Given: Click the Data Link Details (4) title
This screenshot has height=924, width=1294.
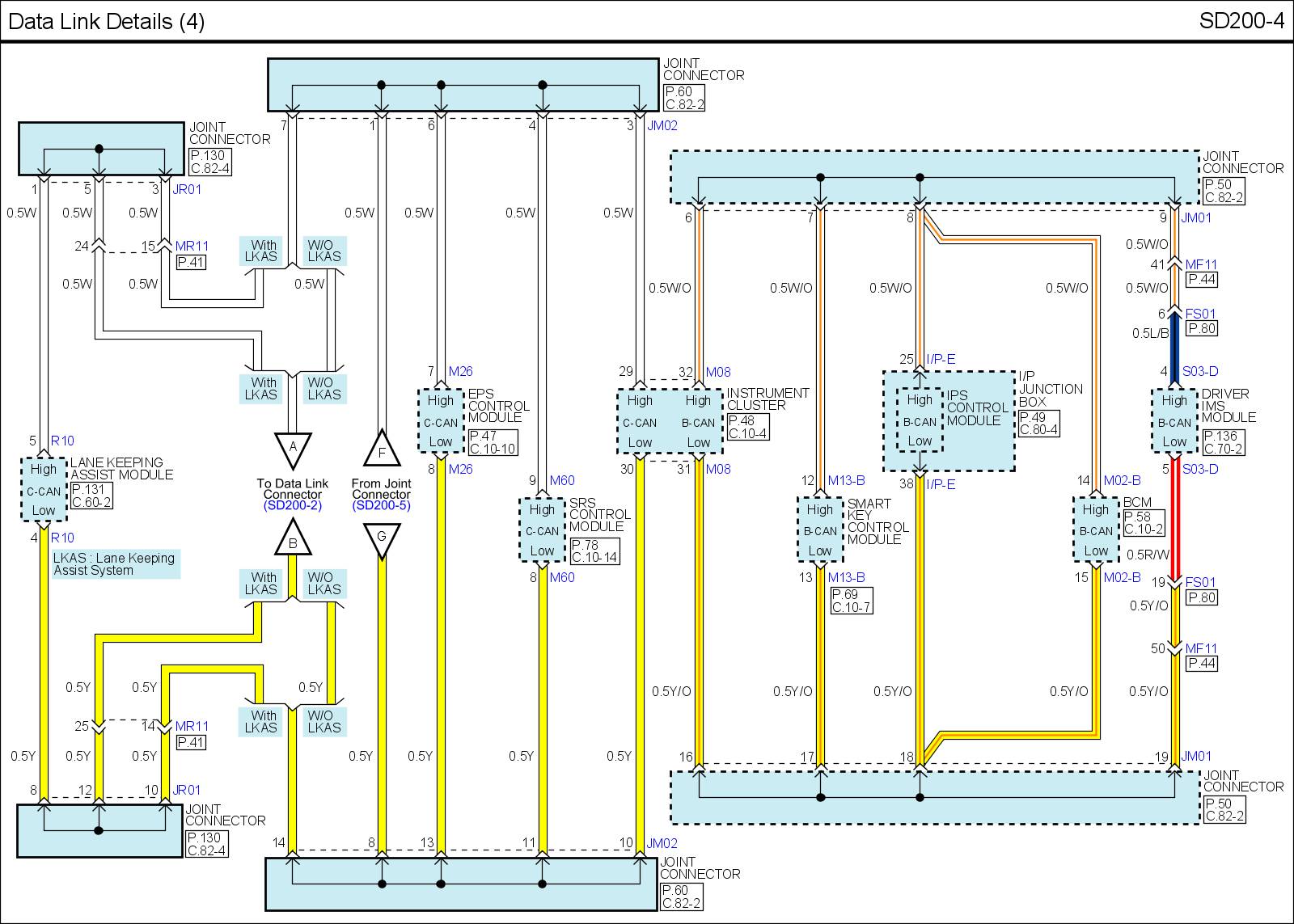Looking at the screenshot, I should pos(106,21).
